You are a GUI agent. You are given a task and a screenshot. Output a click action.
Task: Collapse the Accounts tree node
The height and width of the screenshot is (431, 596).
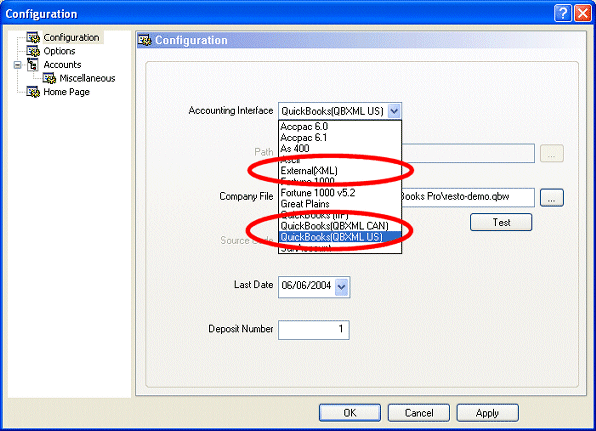point(17,65)
